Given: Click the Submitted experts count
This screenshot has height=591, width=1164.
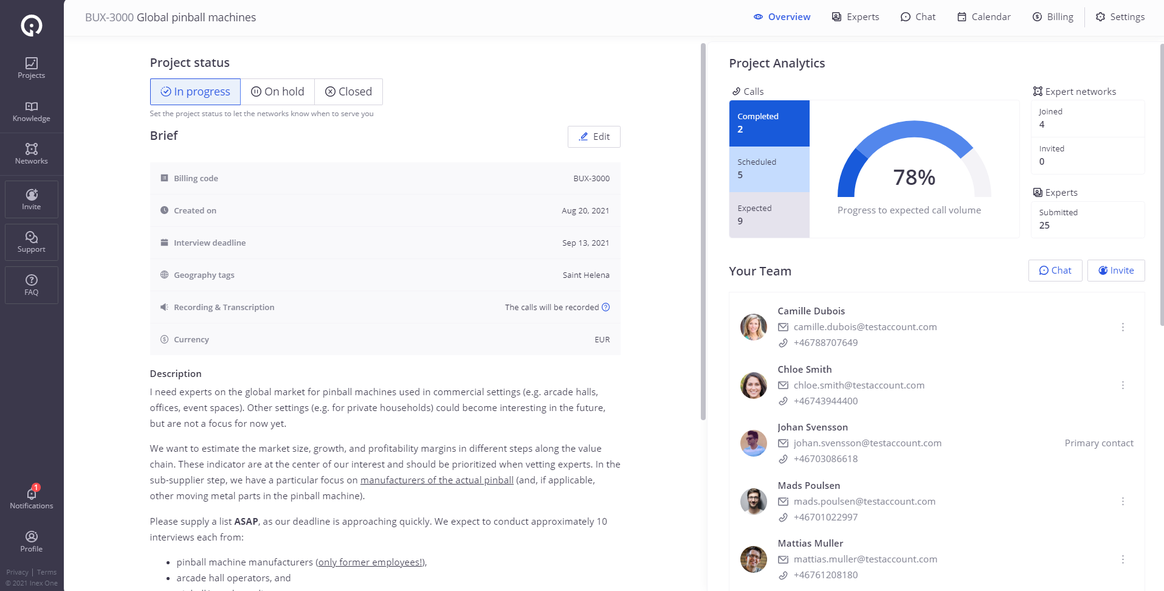Looking at the screenshot, I should pyautogui.click(x=1088, y=219).
